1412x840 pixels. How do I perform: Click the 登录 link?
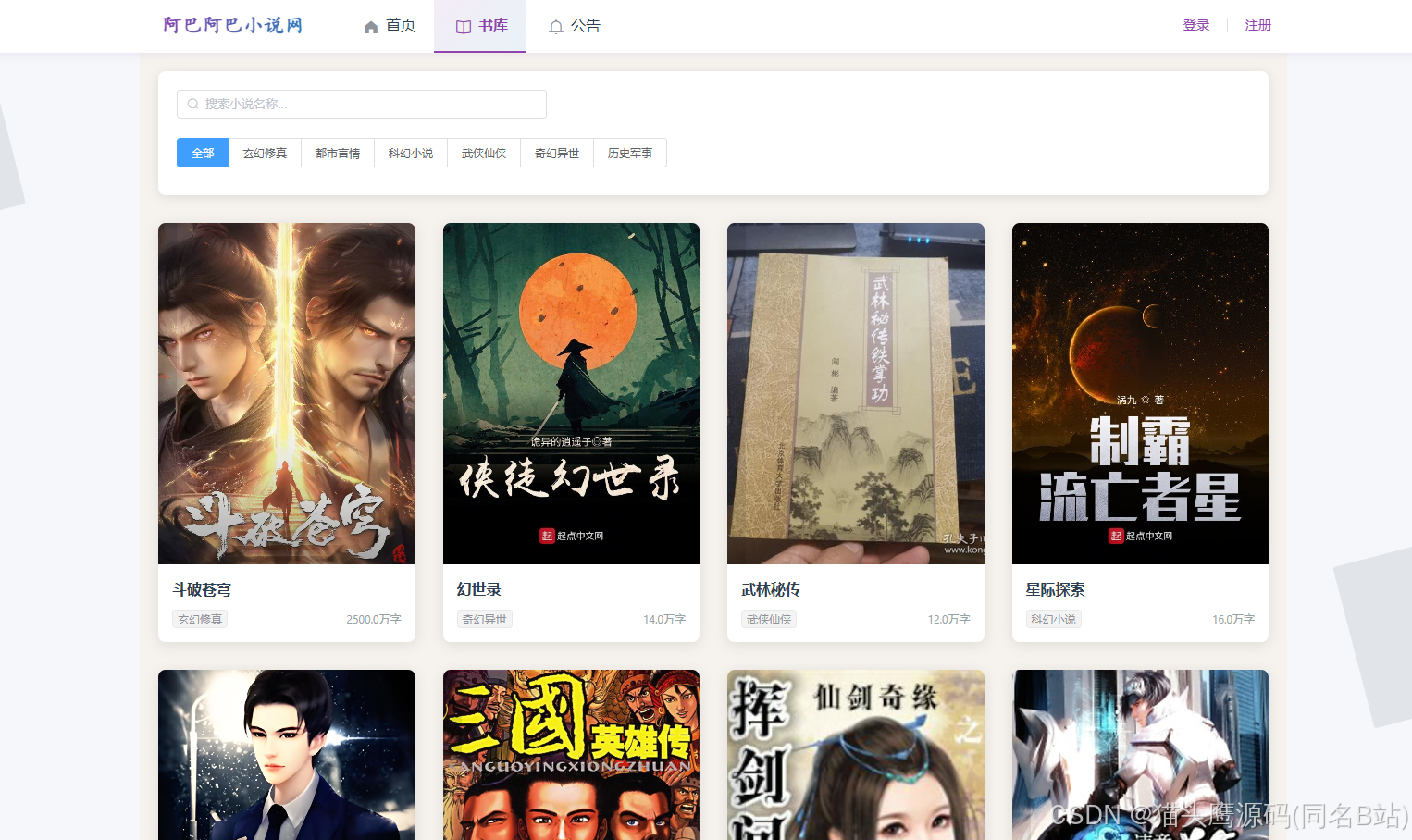tap(1196, 25)
